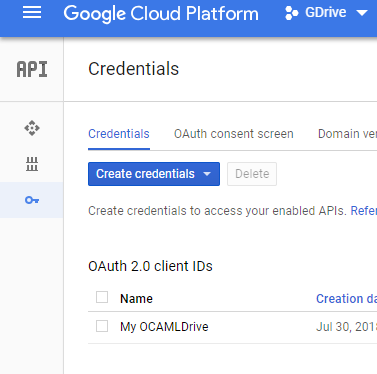Check the My OCAMLDrive row checkbox
The height and width of the screenshot is (374, 377).
102,326
